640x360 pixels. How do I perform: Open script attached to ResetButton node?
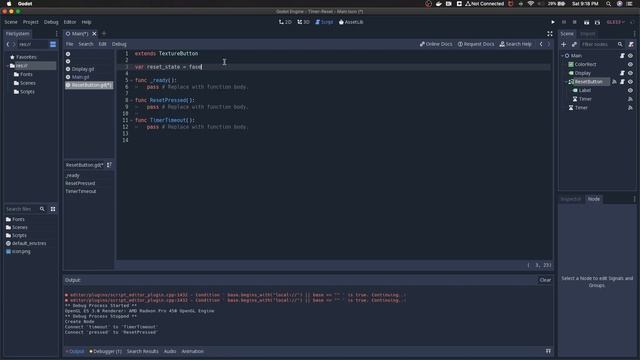tap(622, 82)
